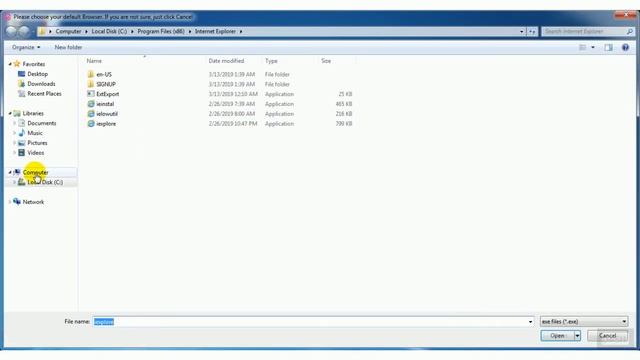
Task: Click the Back navigation arrow
Action: pos(12,31)
